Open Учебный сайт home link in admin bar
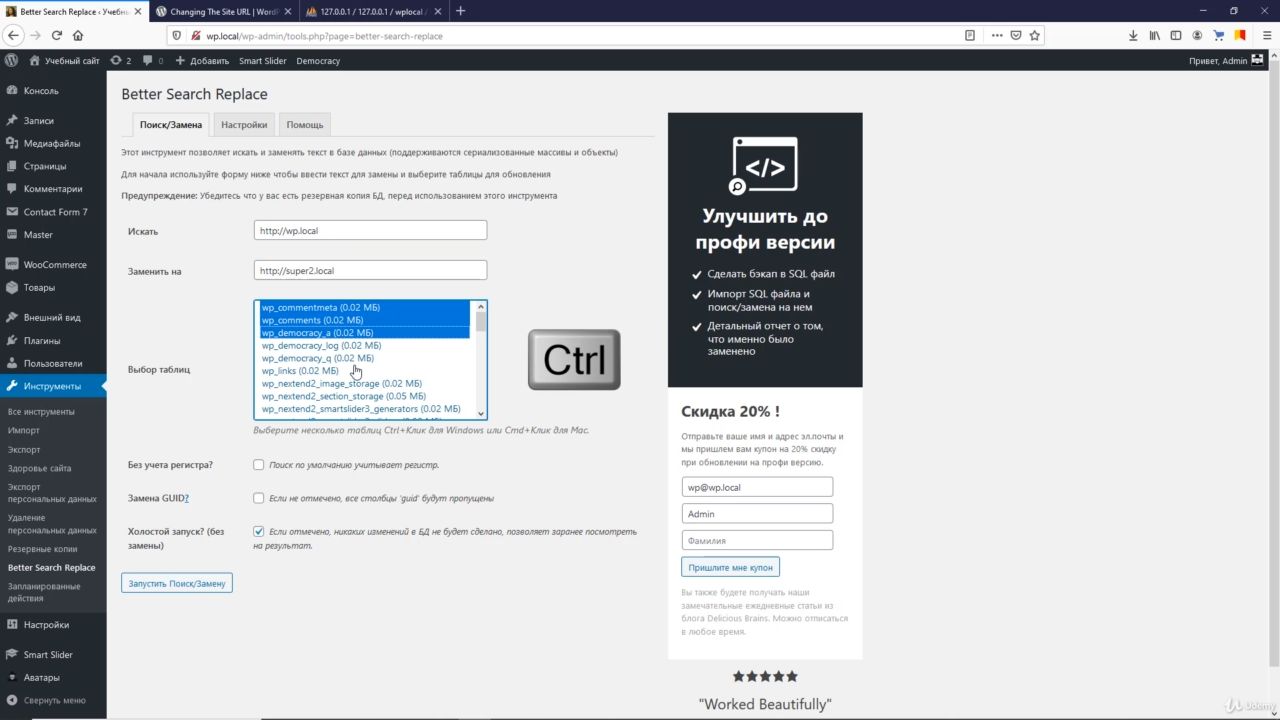 pyautogui.click(x=65, y=61)
